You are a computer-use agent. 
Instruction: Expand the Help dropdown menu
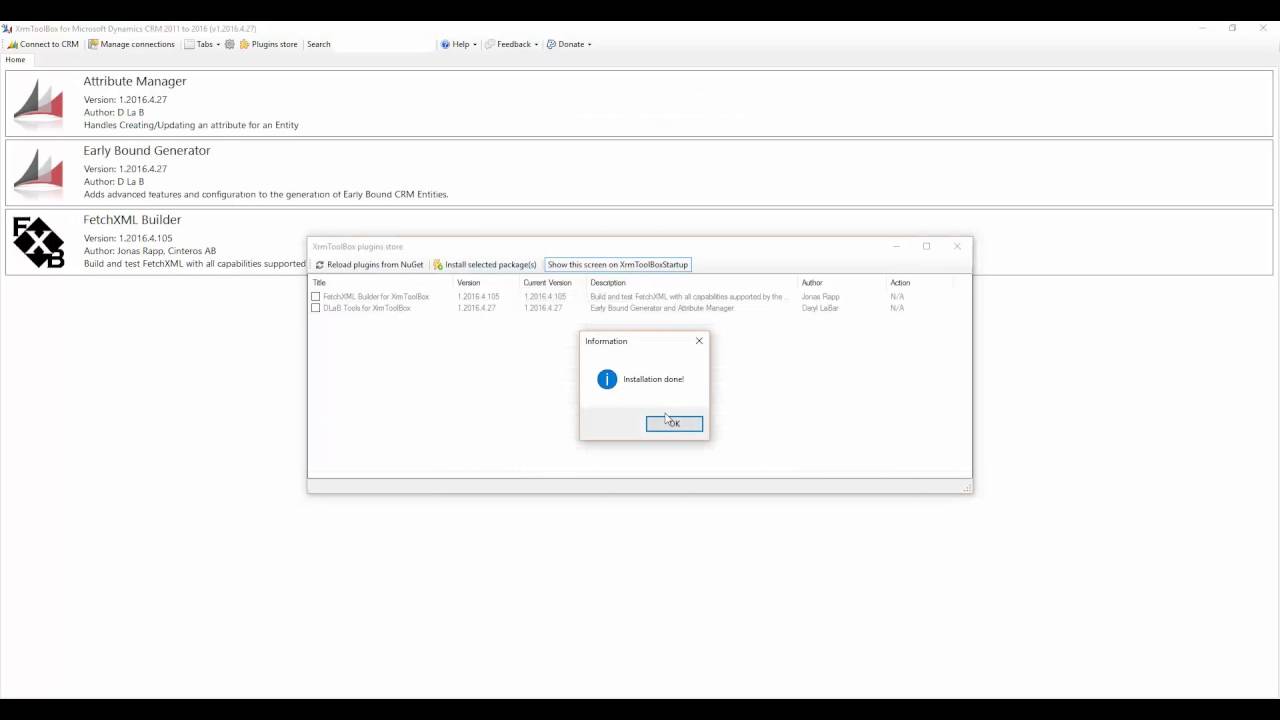[458, 44]
